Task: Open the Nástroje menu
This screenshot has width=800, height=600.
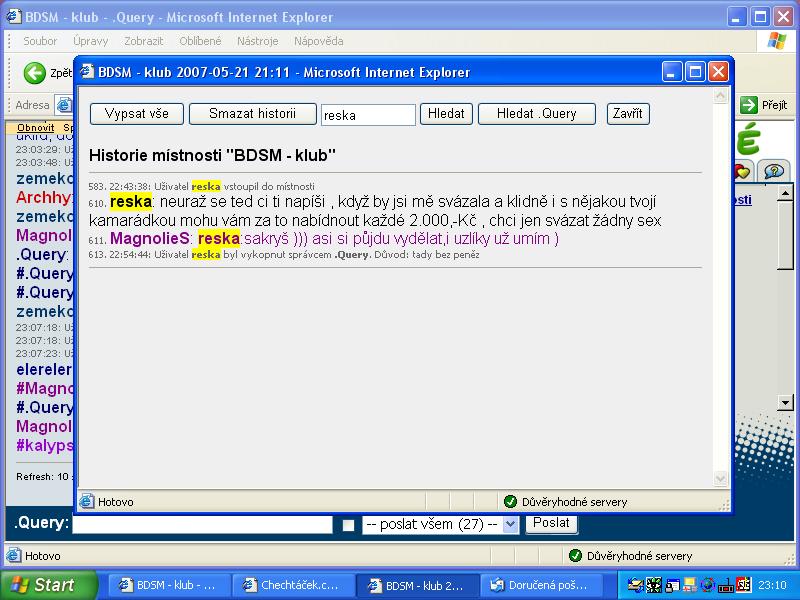Action: (x=258, y=41)
